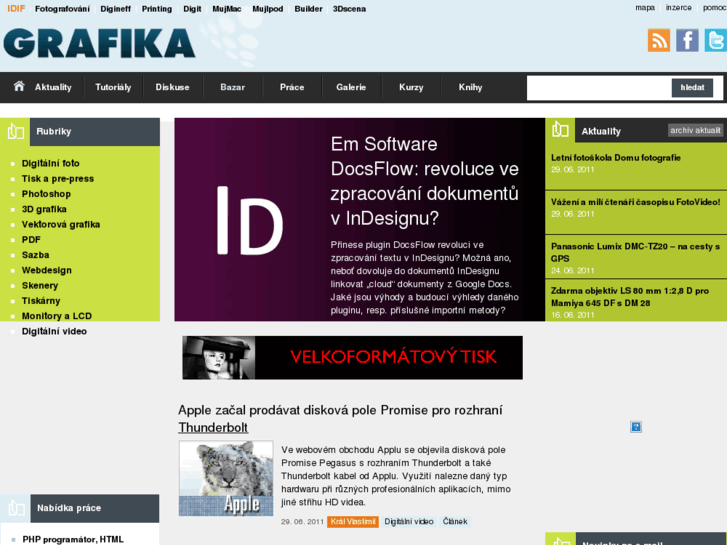Select Sazba category
The height and width of the screenshot is (545, 727).
[x=35, y=255]
